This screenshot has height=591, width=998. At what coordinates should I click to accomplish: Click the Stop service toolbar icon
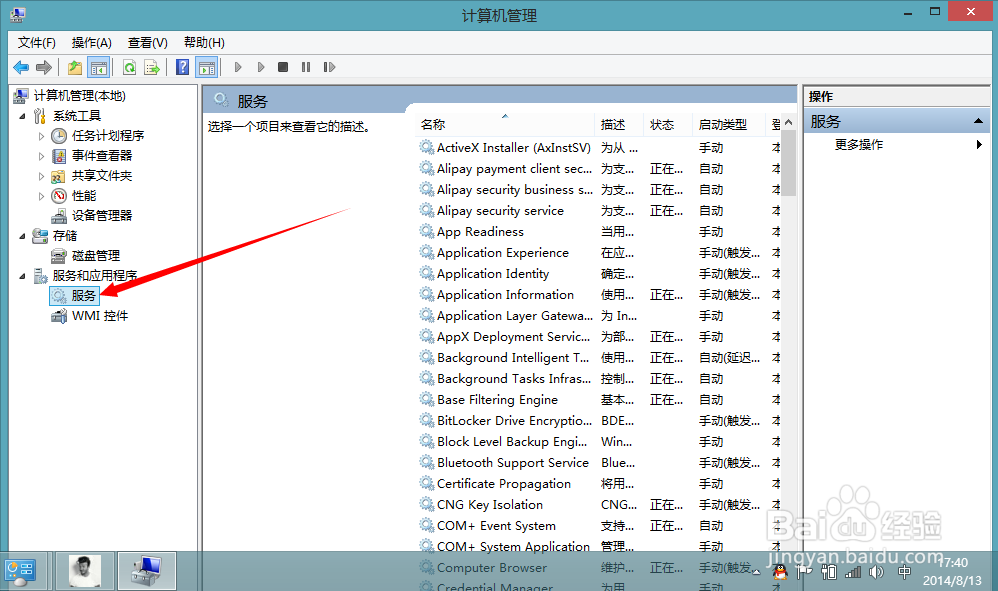(283, 67)
